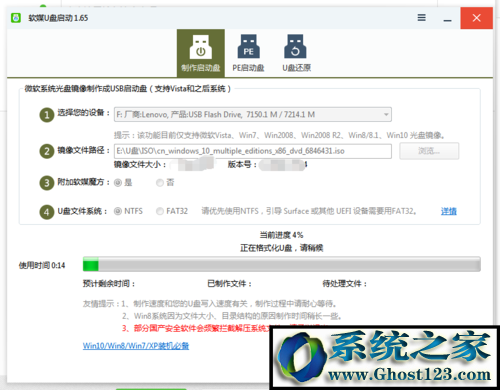Click the 软媒U盘启动 app logo icon

[16, 18]
